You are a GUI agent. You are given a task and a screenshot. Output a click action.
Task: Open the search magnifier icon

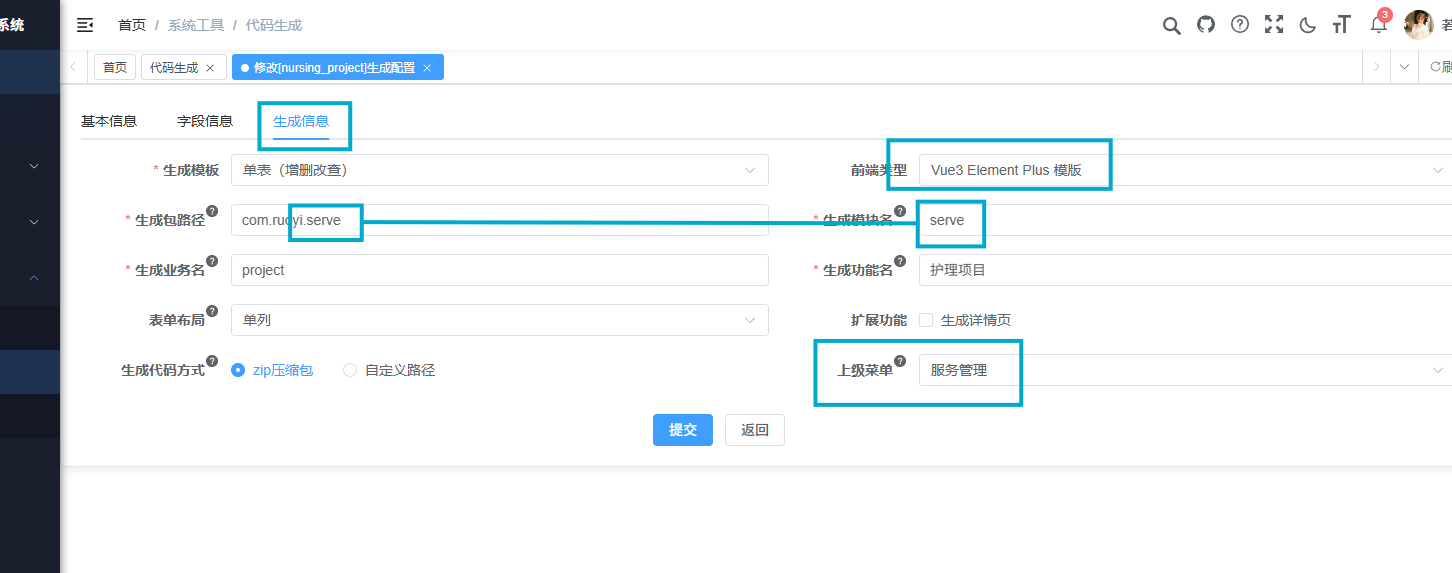(1171, 25)
